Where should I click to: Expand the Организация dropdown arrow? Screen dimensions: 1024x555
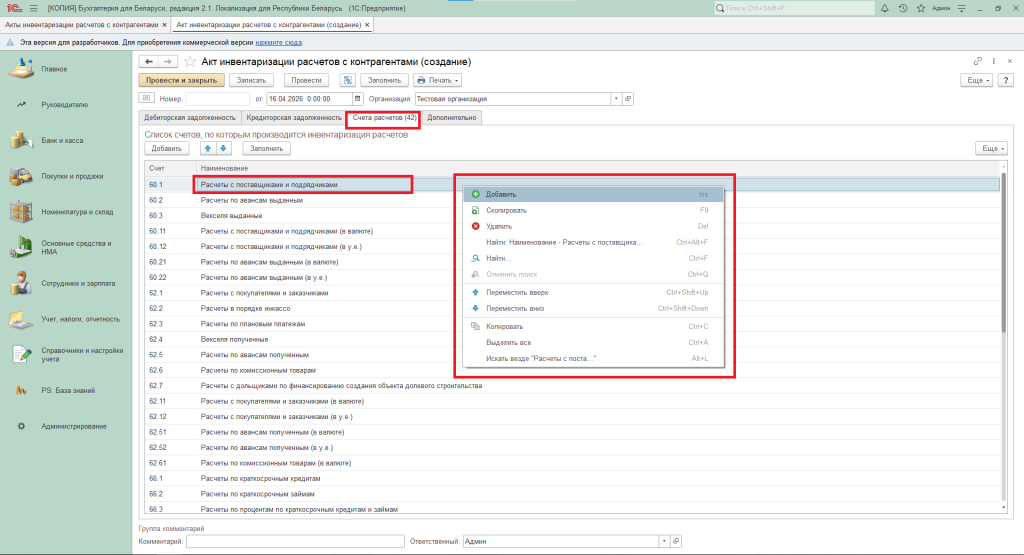point(616,99)
